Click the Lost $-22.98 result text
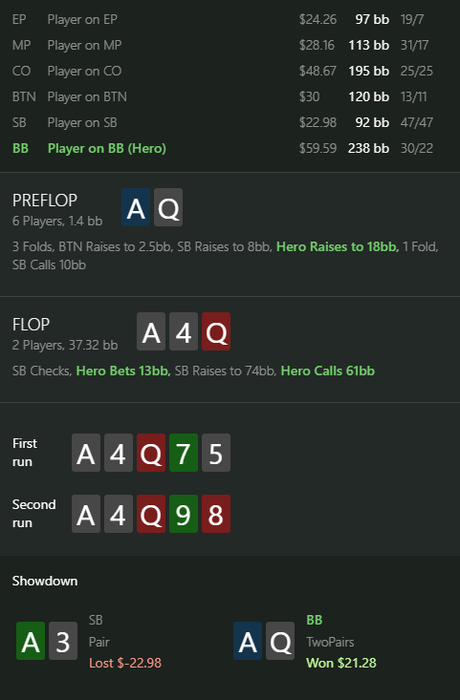This screenshot has height=700, width=460. (x=125, y=663)
